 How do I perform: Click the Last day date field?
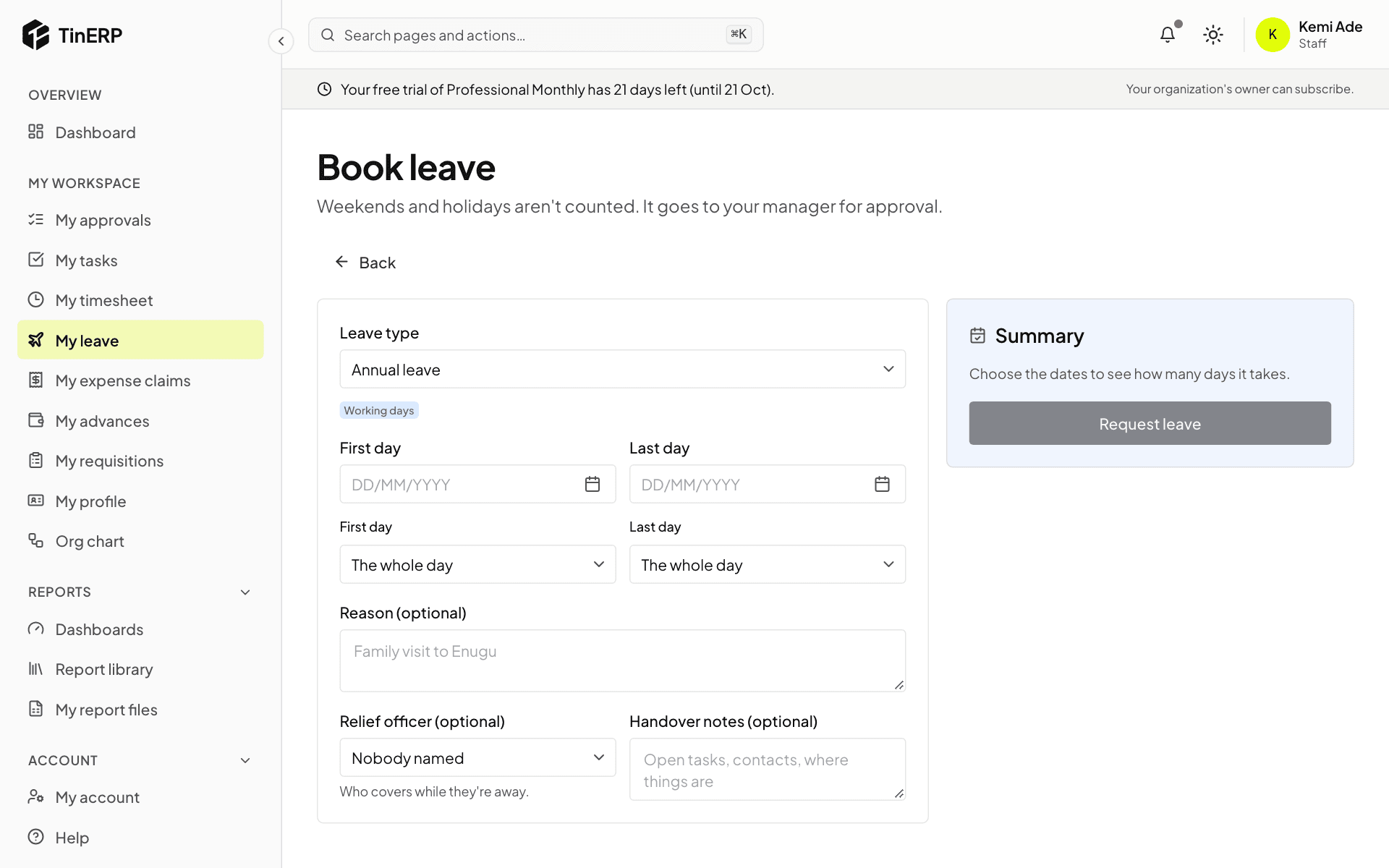tap(768, 484)
